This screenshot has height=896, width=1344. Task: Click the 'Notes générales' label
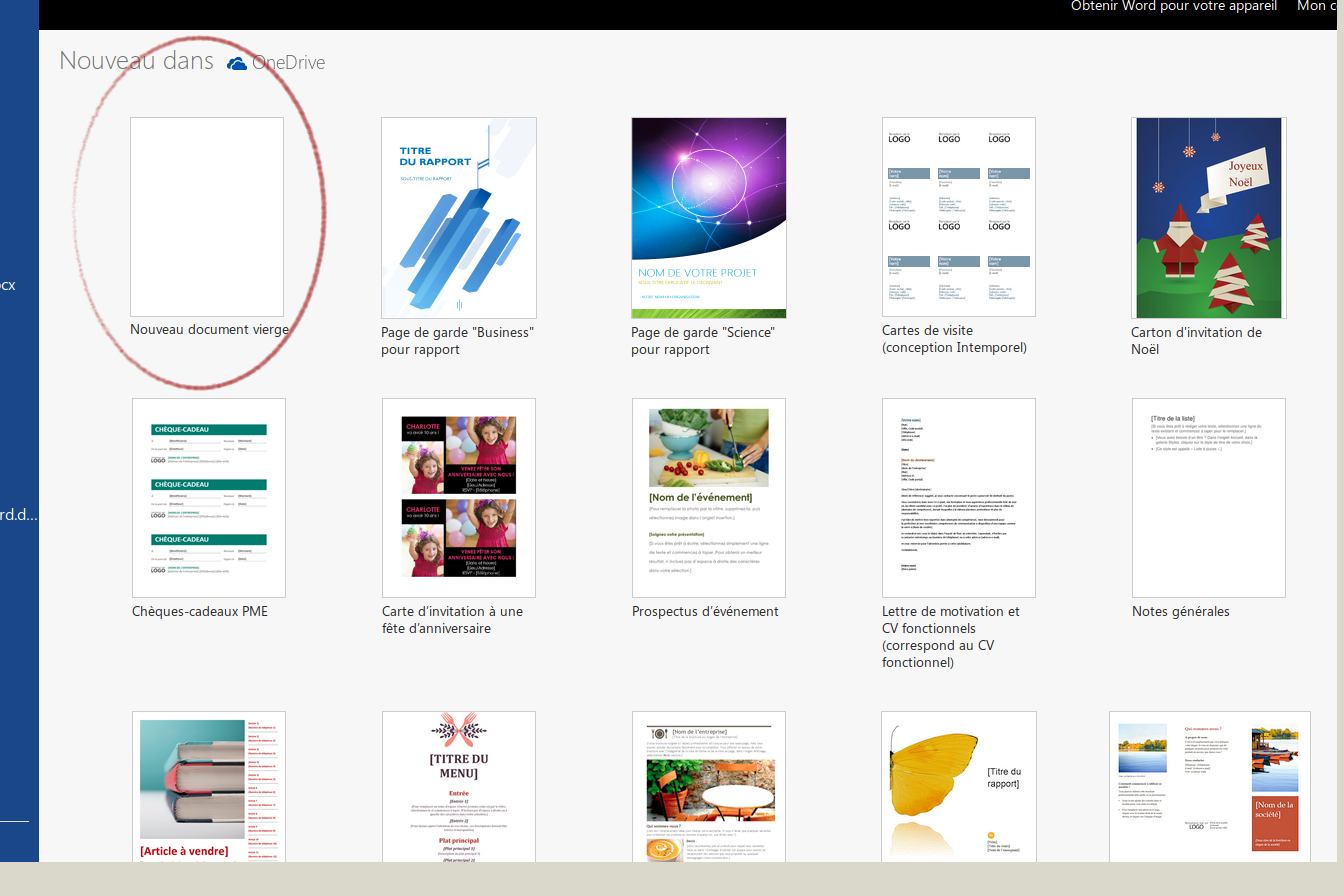click(1181, 611)
